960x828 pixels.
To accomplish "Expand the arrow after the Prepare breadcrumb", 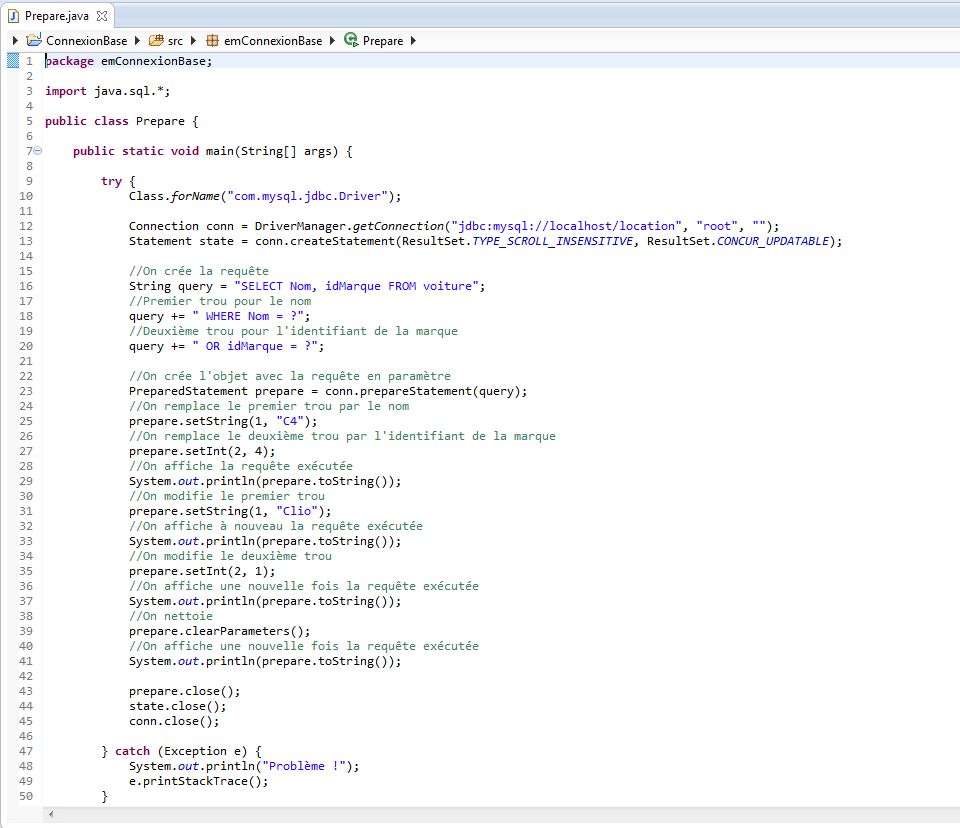I will 413,41.
